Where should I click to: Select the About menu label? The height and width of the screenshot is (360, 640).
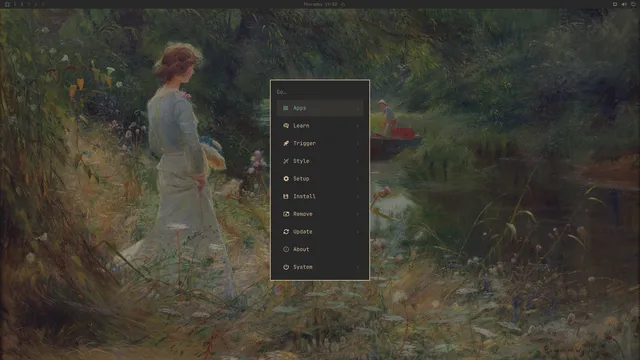click(x=301, y=249)
